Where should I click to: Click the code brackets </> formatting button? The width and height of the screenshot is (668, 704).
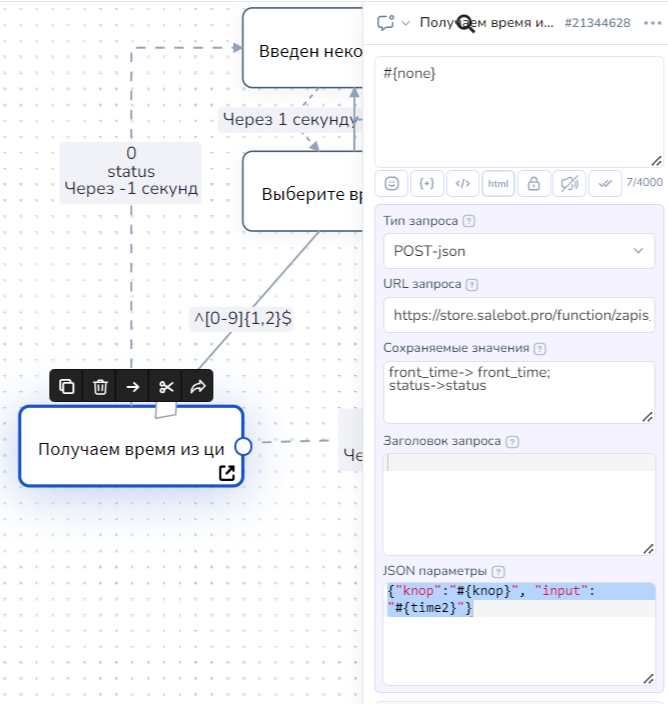click(x=462, y=183)
